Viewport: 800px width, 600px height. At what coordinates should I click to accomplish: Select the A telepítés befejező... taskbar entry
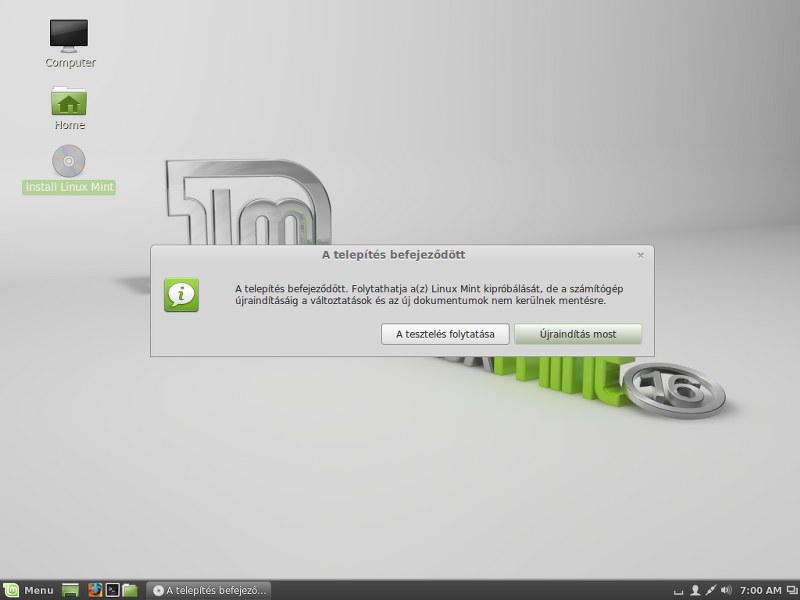[209, 590]
